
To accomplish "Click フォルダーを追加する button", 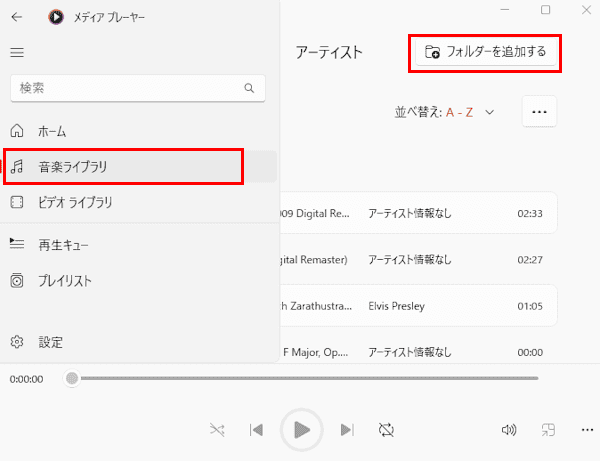I will pyautogui.click(x=485, y=52).
